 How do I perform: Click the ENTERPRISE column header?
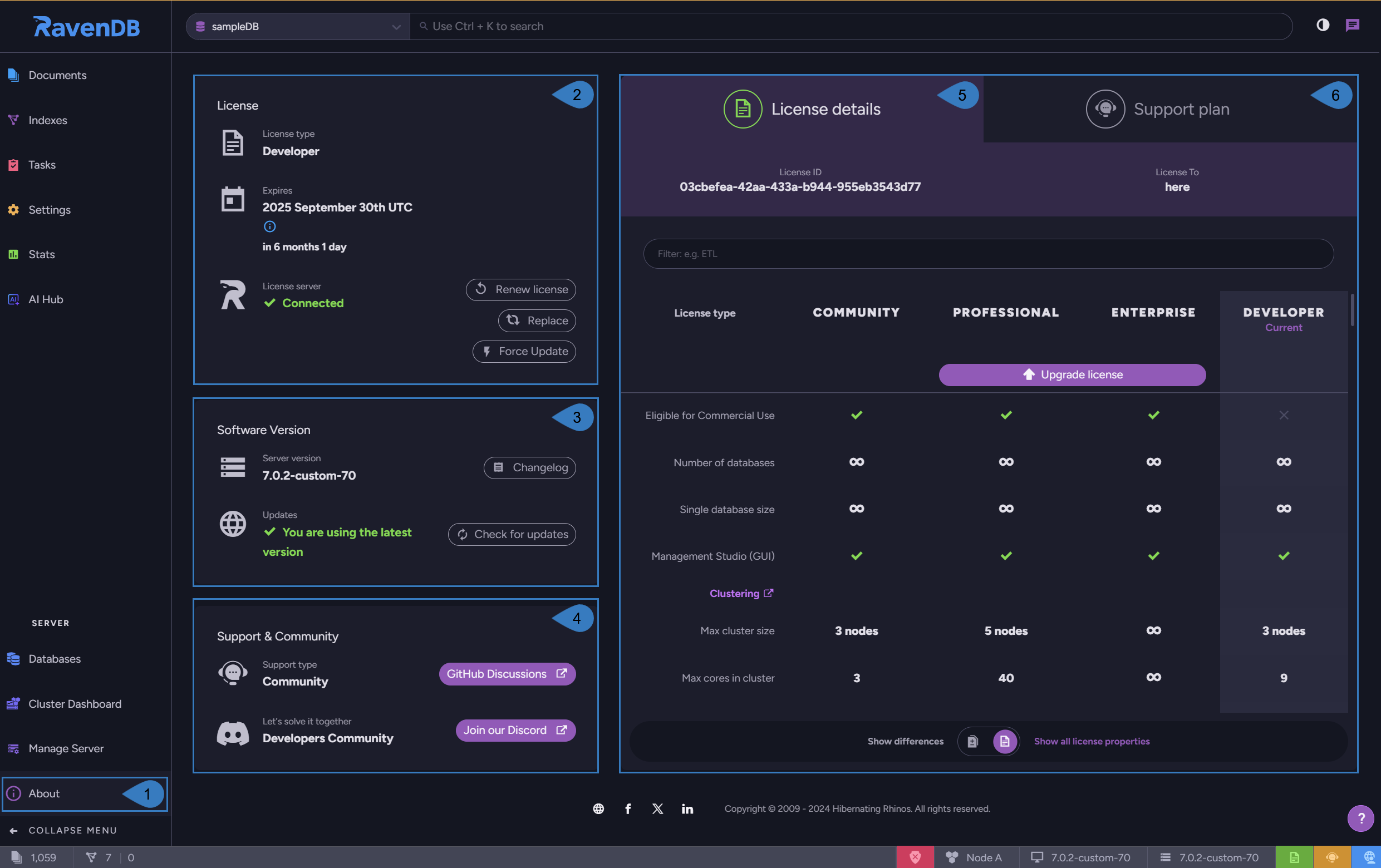point(1153,312)
